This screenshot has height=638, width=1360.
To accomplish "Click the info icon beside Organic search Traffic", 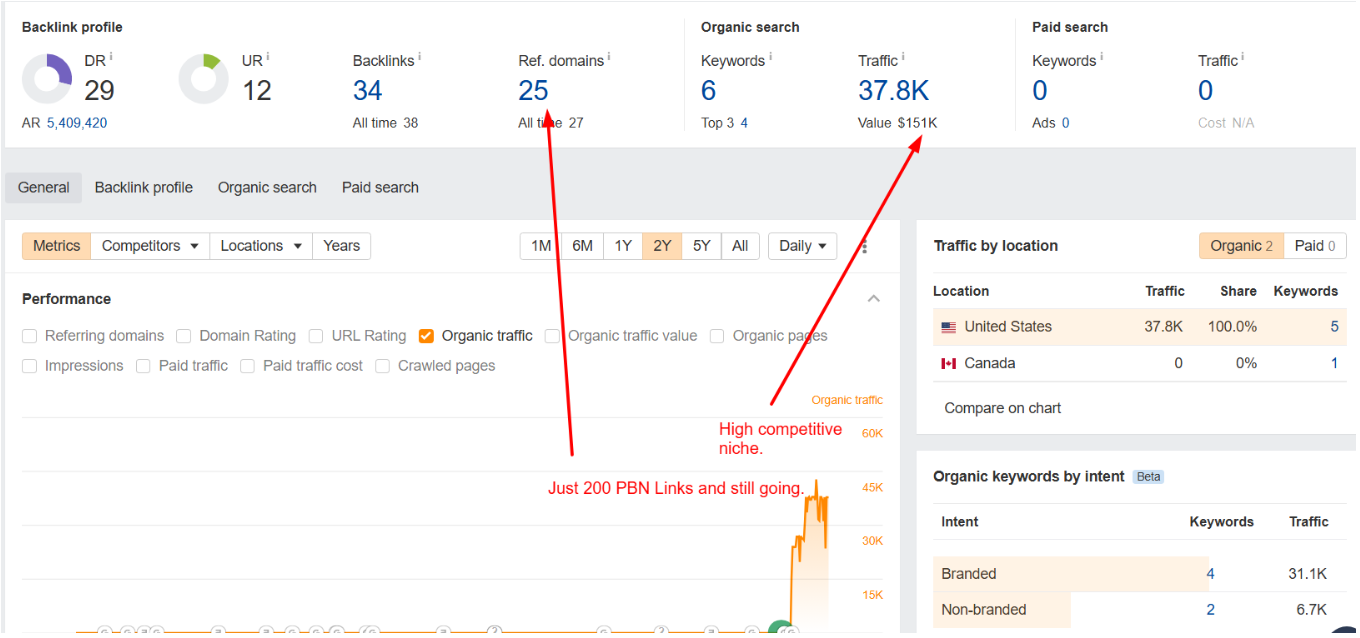I will [x=903, y=57].
